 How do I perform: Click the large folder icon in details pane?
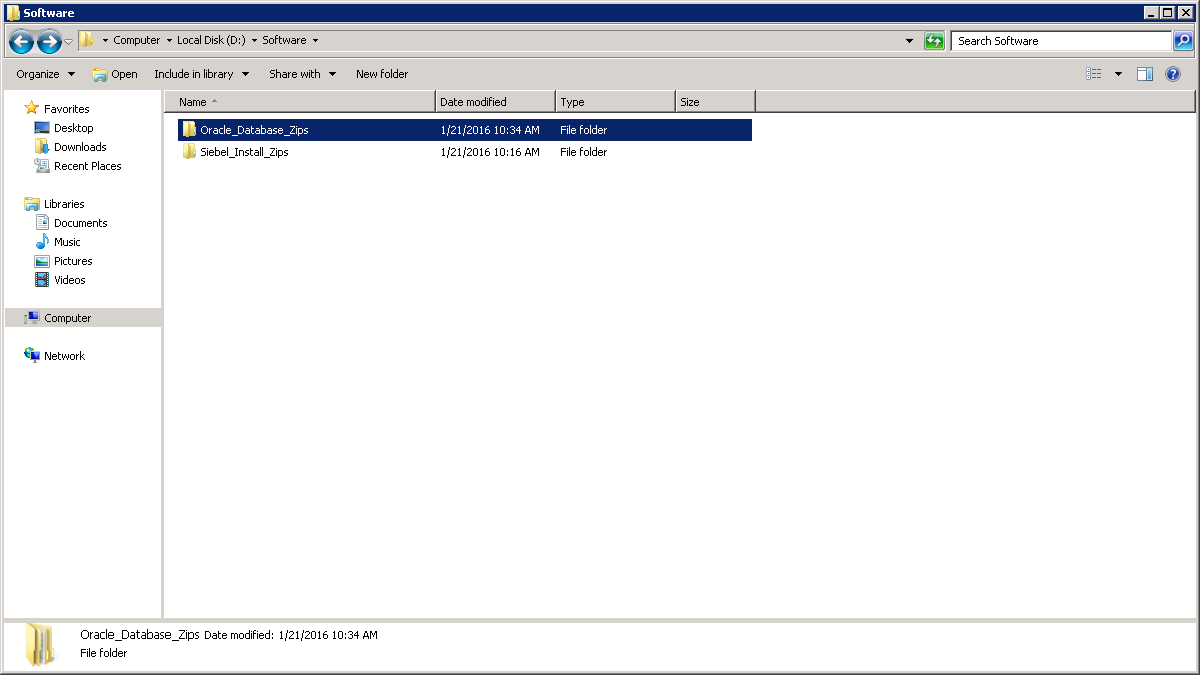[x=41, y=645]
